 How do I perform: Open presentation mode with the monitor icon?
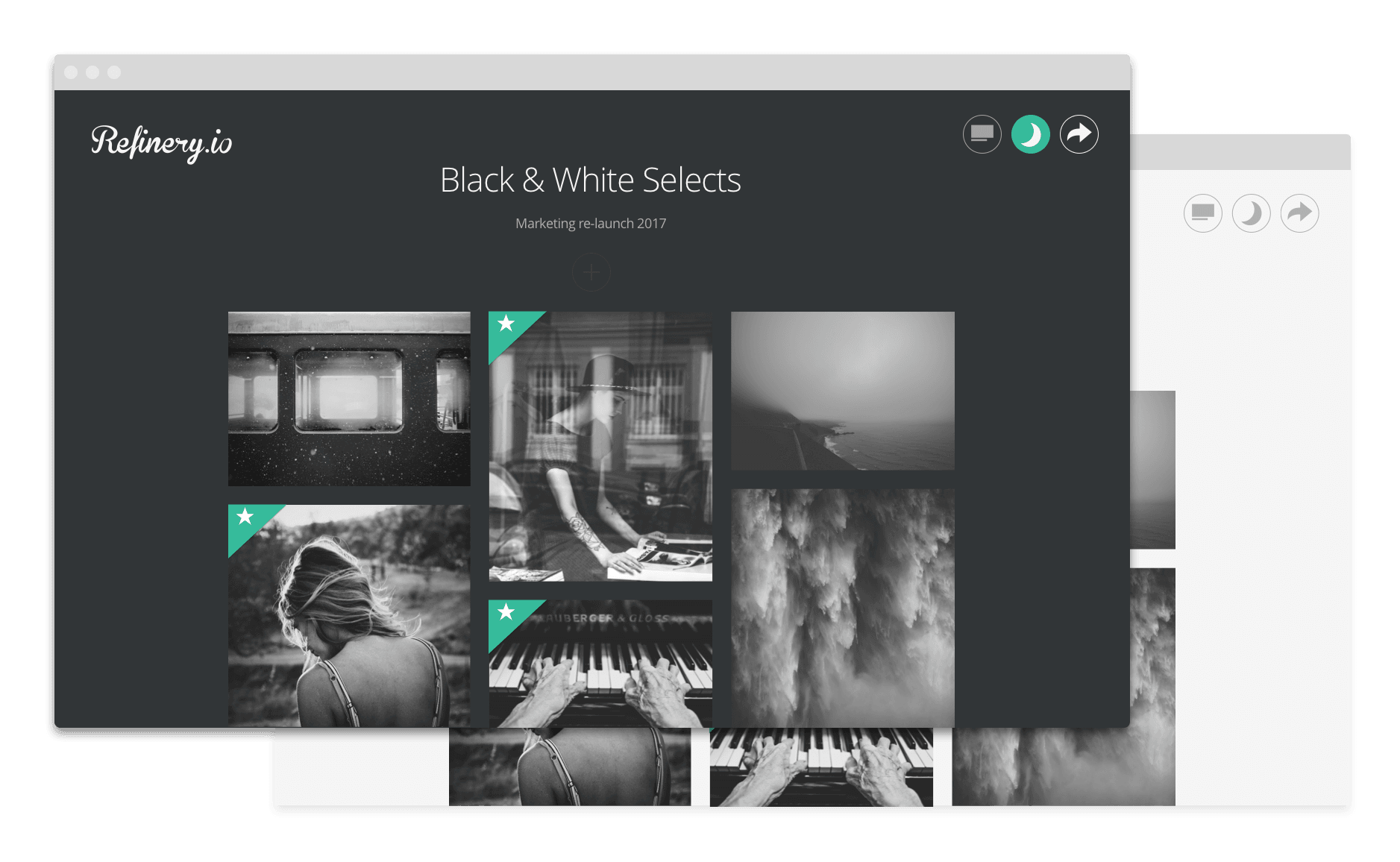(x=982, y=134)
